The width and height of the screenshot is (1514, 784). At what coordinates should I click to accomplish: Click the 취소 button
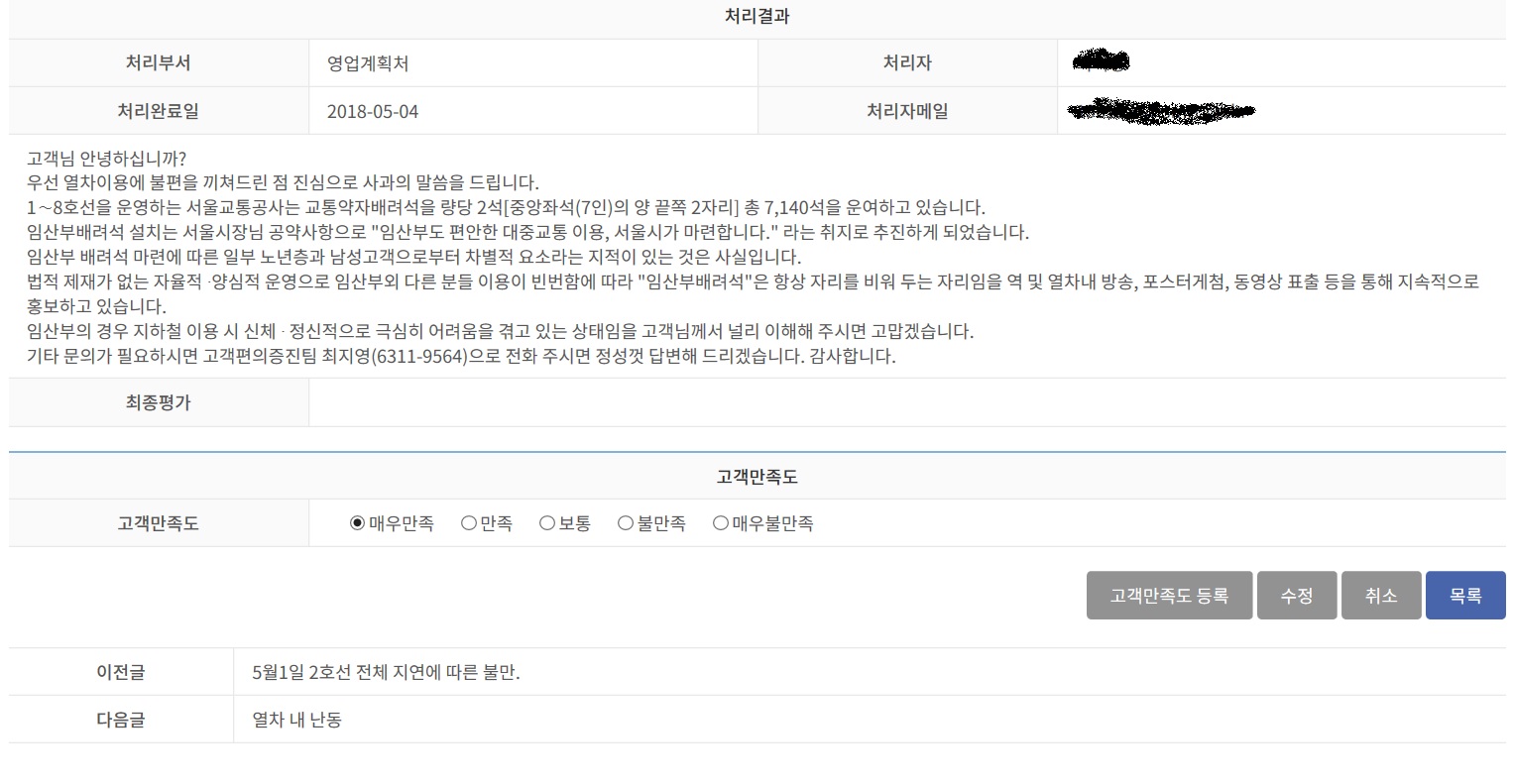pos(1380,596)
